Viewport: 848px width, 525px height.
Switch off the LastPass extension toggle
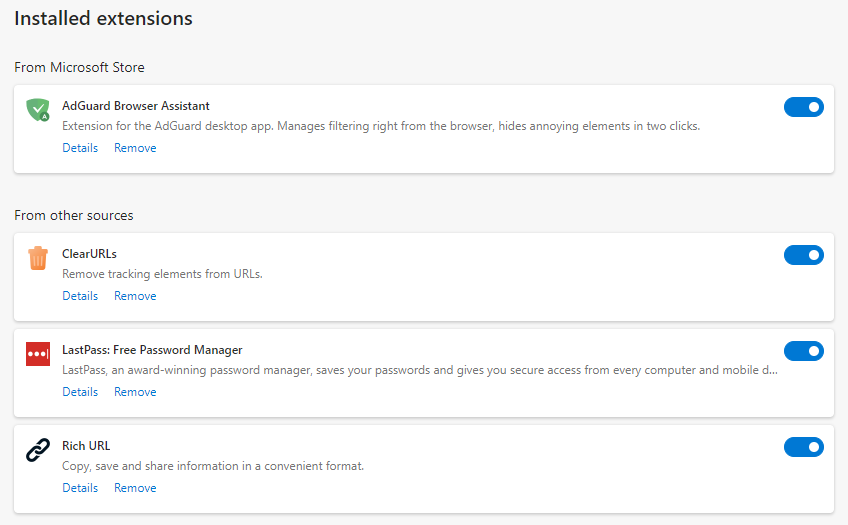tap(803, 351)
